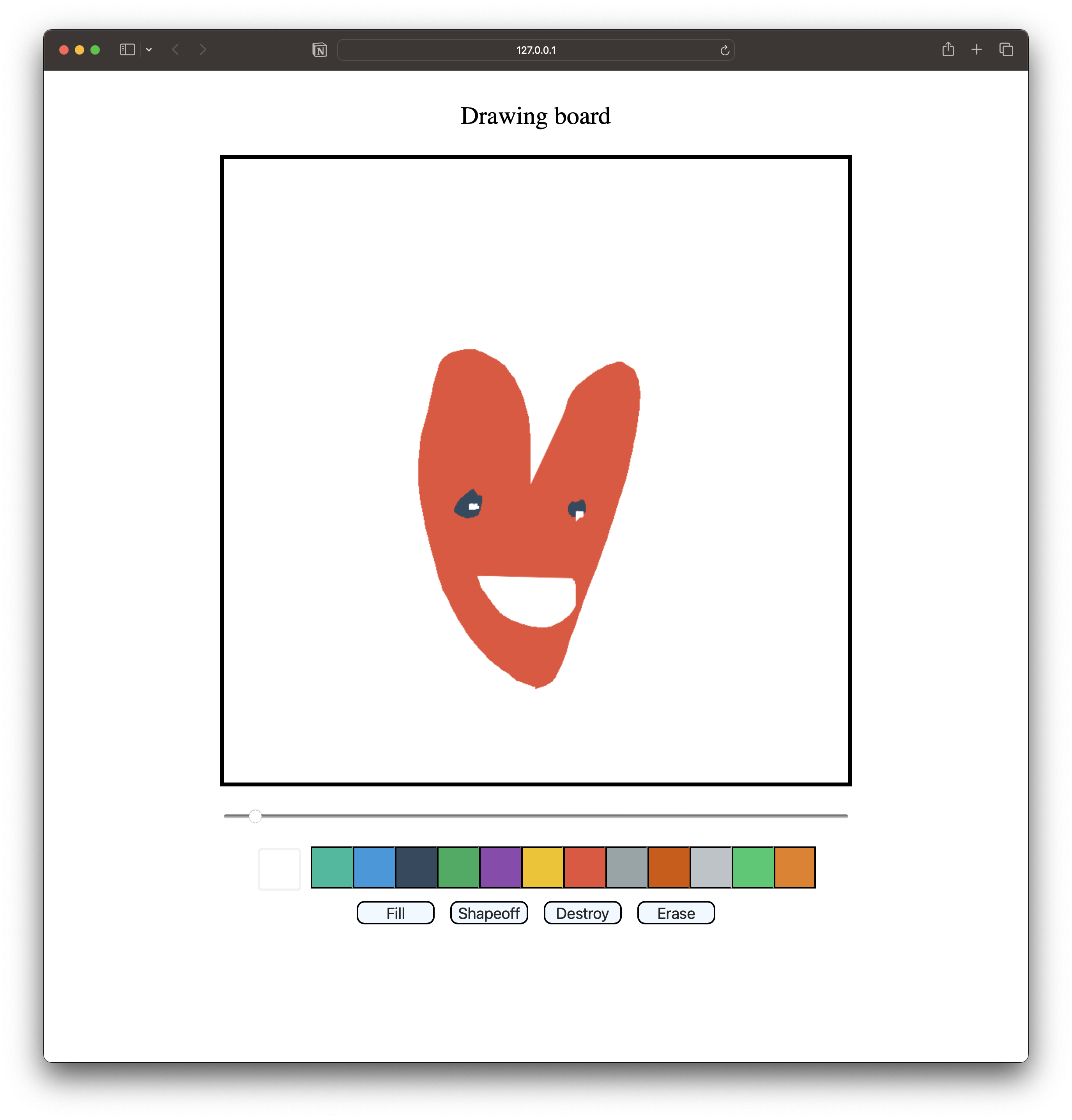1072x1120 pixels.
Task: Pick the purple color swatch
Action: pos(500,867)
